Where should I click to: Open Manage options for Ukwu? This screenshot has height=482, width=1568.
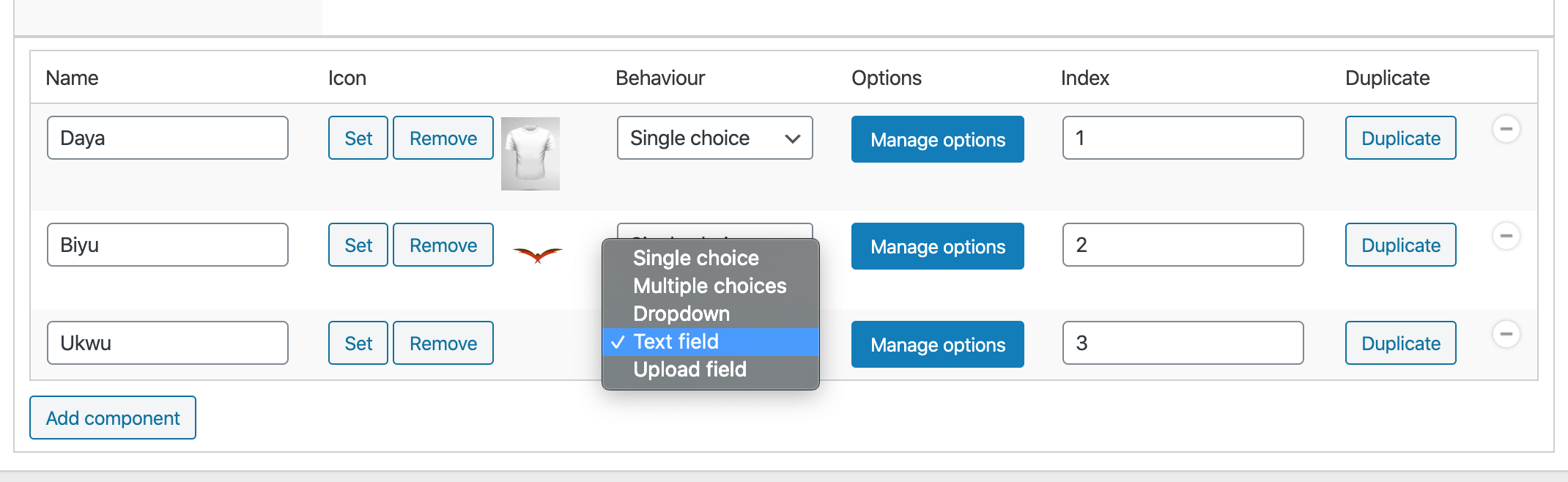(x=938, y=344)
